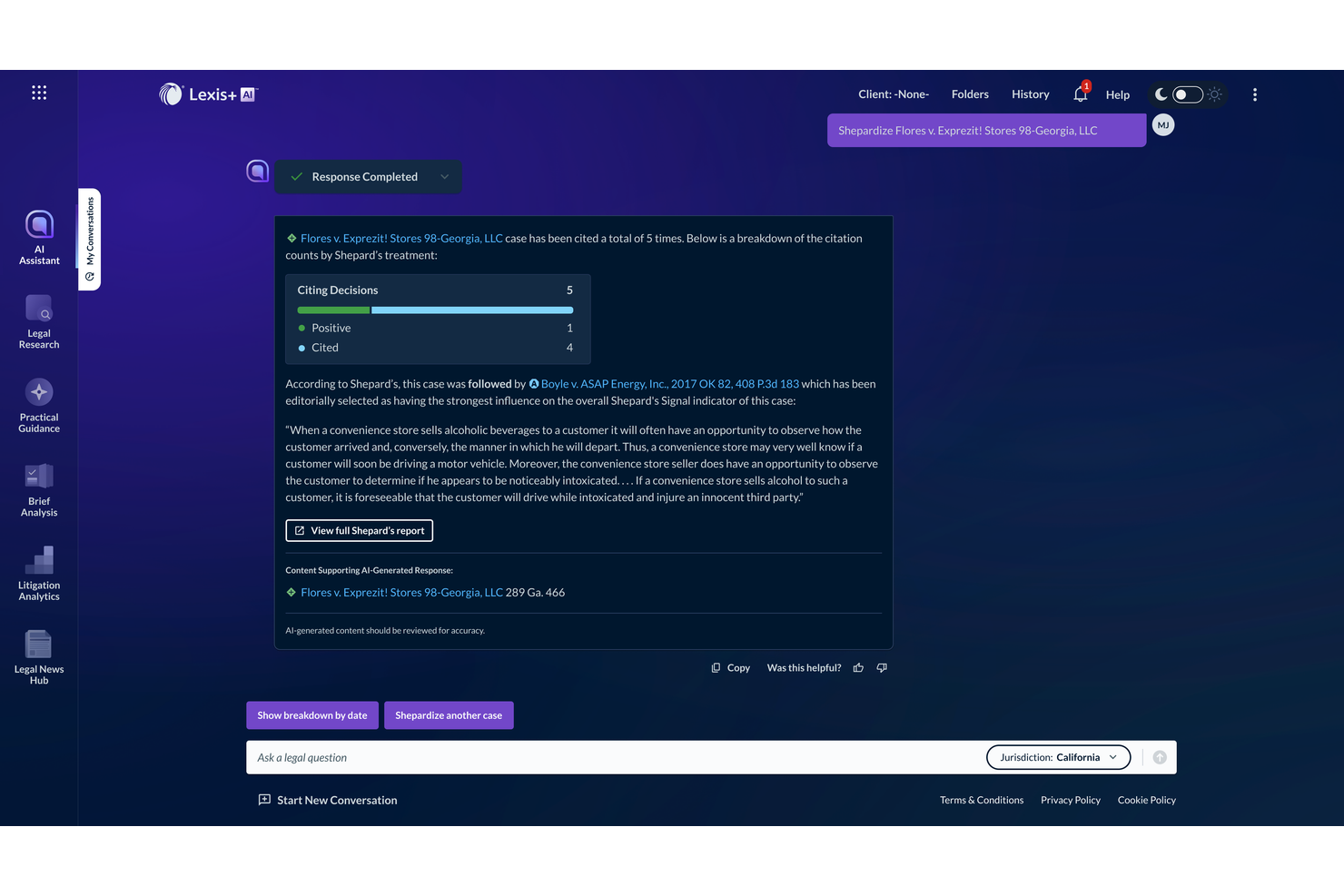Give thumbs up feedback on response
1344x896 pixels.
858,667
